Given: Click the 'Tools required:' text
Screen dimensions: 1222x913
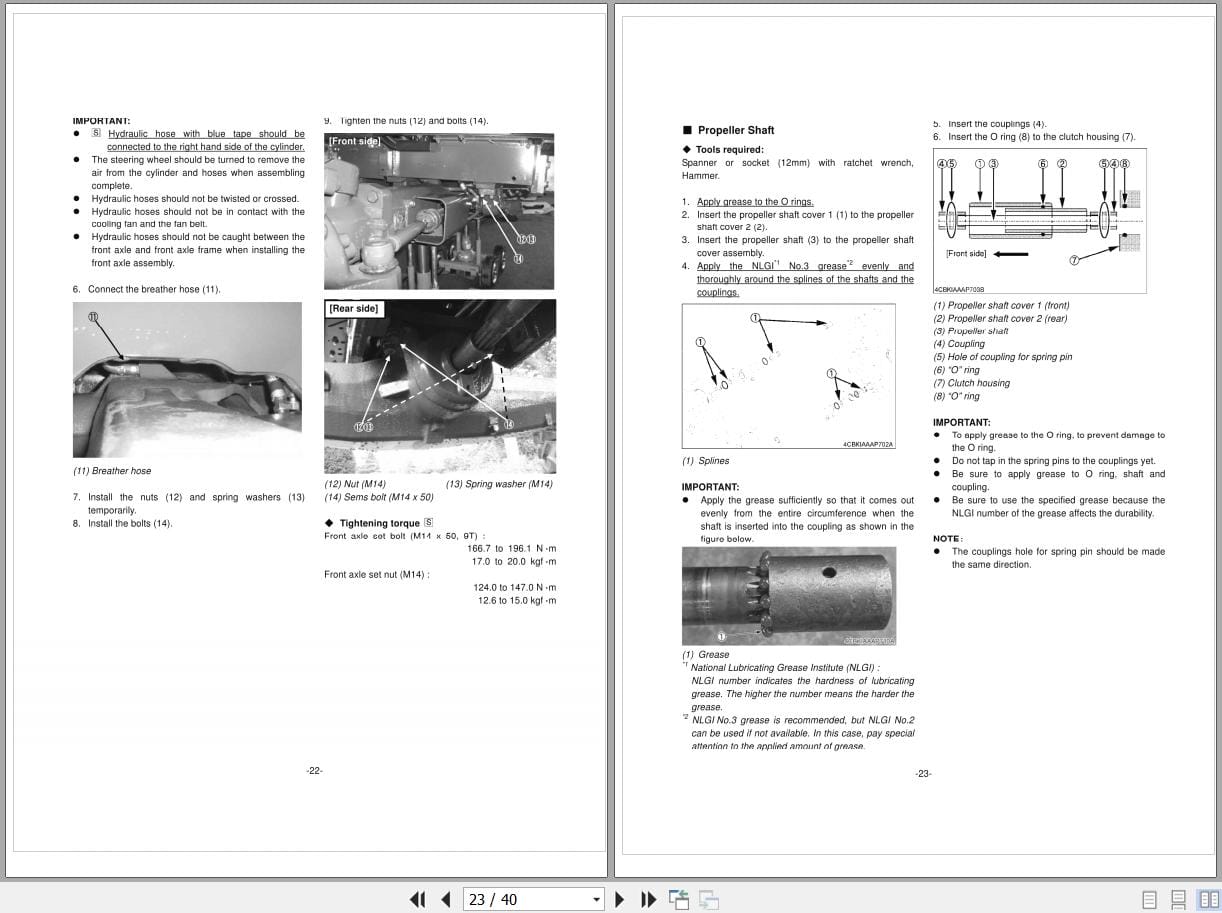Looking at the screenshot, I should [x=730, y=150].
